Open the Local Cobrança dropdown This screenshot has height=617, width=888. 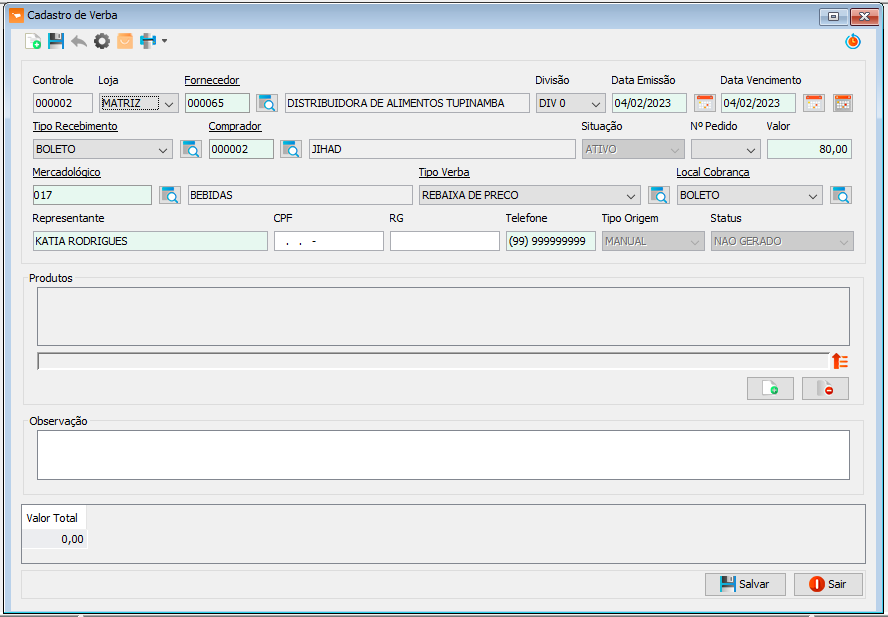[749, 195]
